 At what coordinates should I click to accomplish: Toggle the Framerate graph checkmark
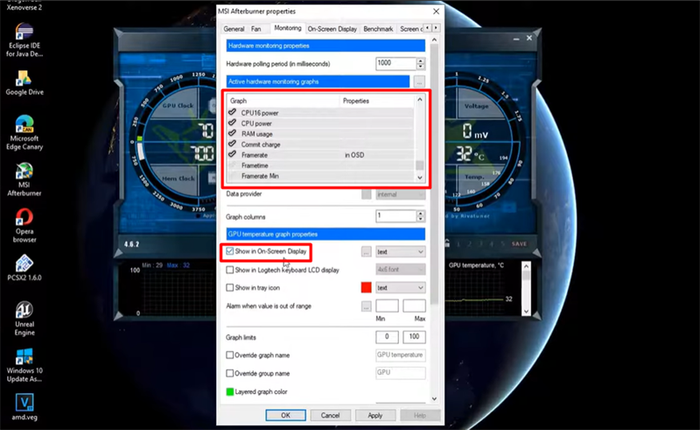[x=232, y=154]
